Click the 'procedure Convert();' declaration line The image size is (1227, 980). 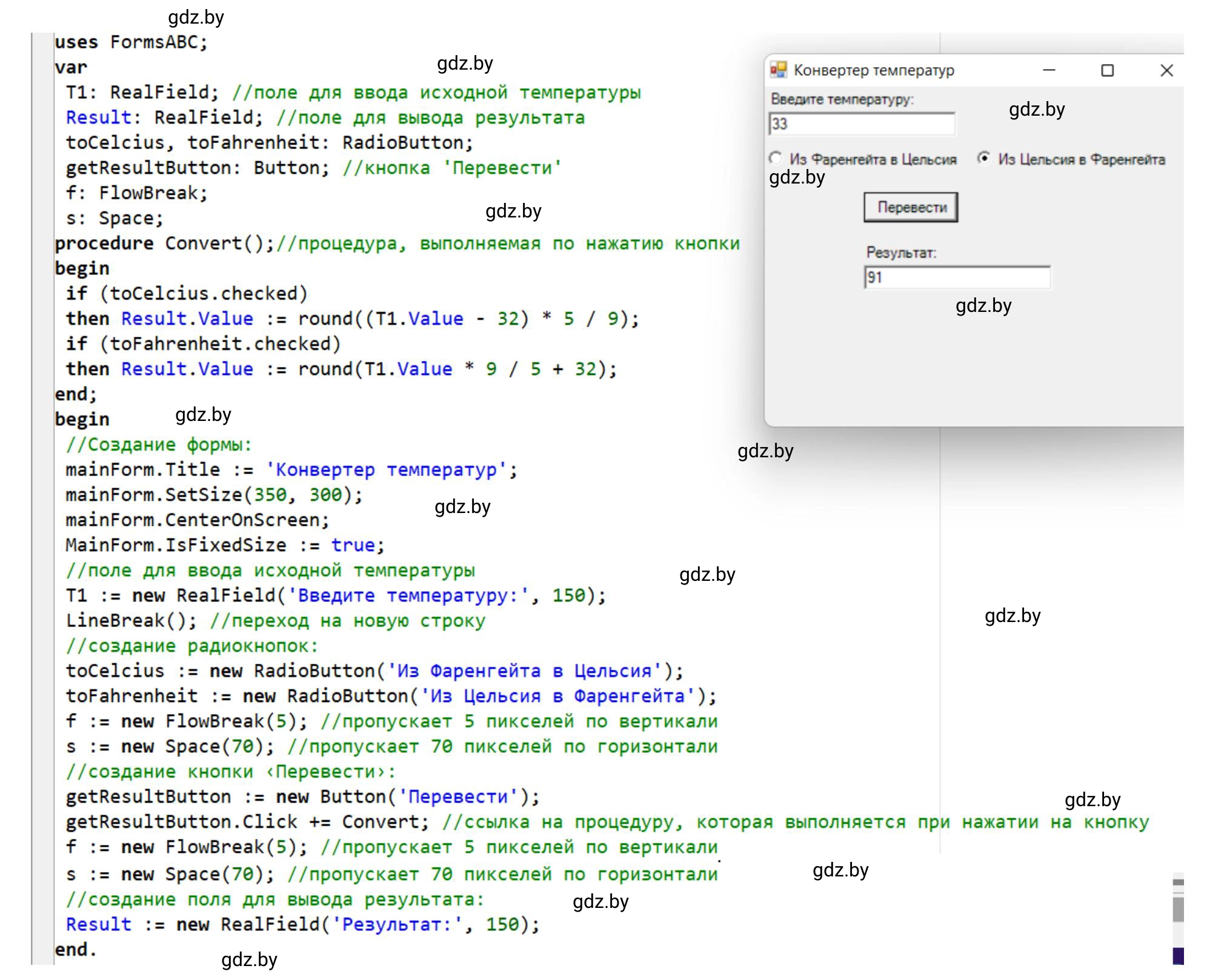[397, 243]
